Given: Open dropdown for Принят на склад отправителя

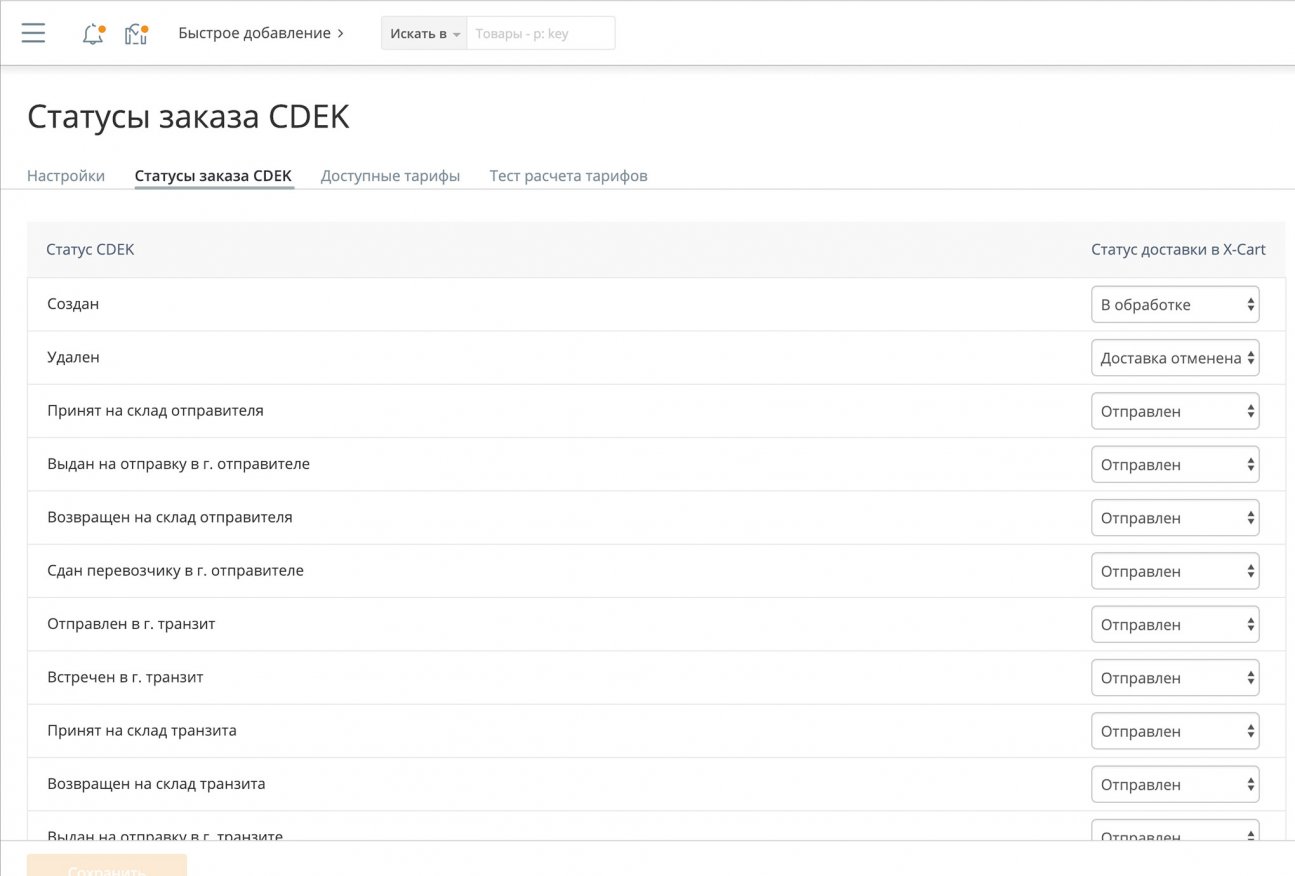Looking at the screenshot, I should point(1174,410).
